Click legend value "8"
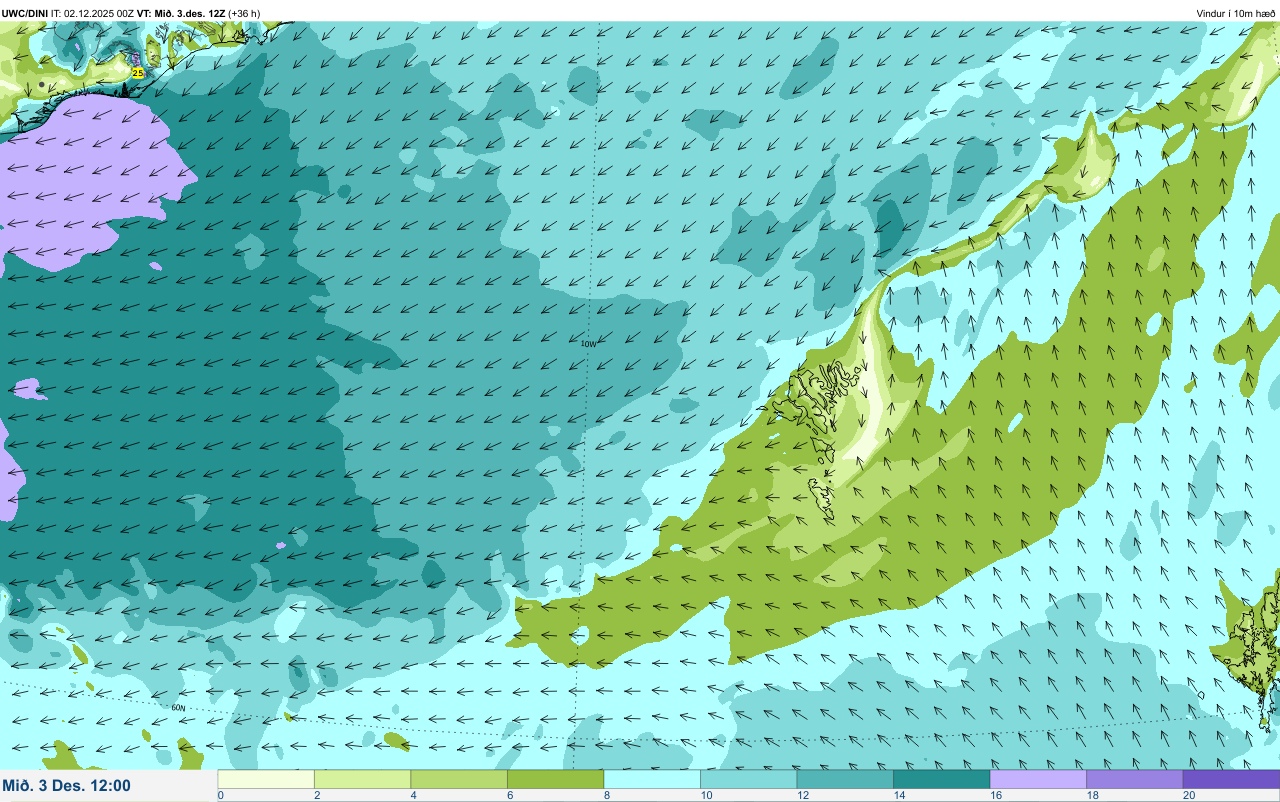 [x=605, y=795]
